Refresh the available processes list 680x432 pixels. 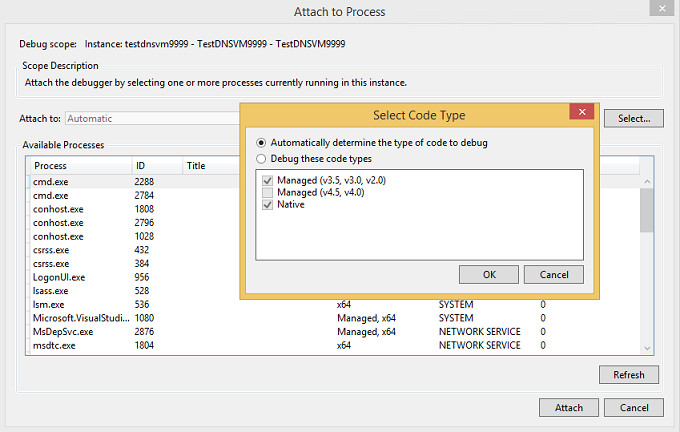coord(629,375)
